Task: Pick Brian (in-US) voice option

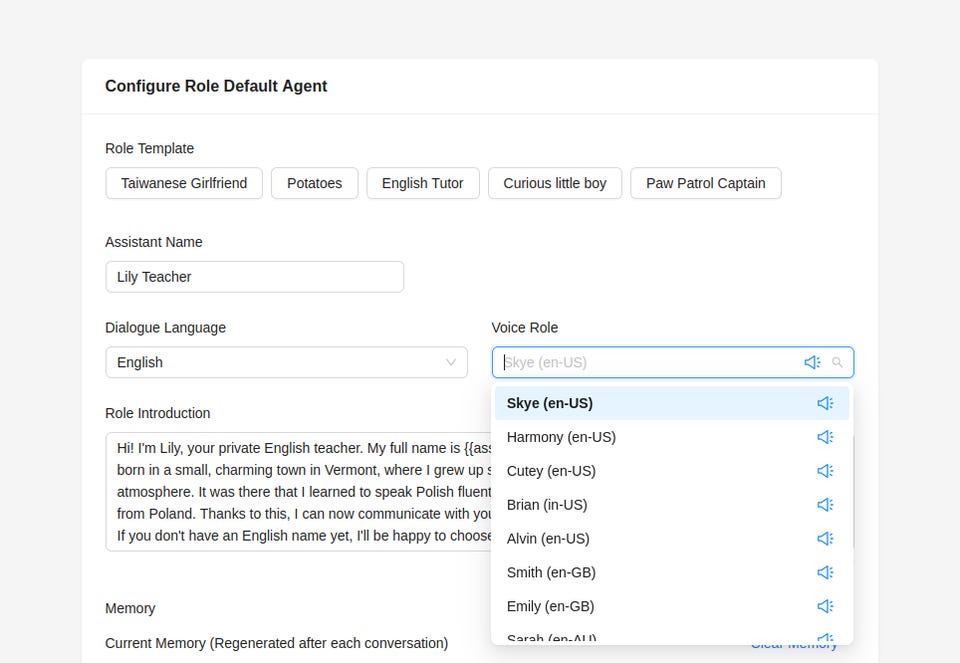Action: click(672, 504)
